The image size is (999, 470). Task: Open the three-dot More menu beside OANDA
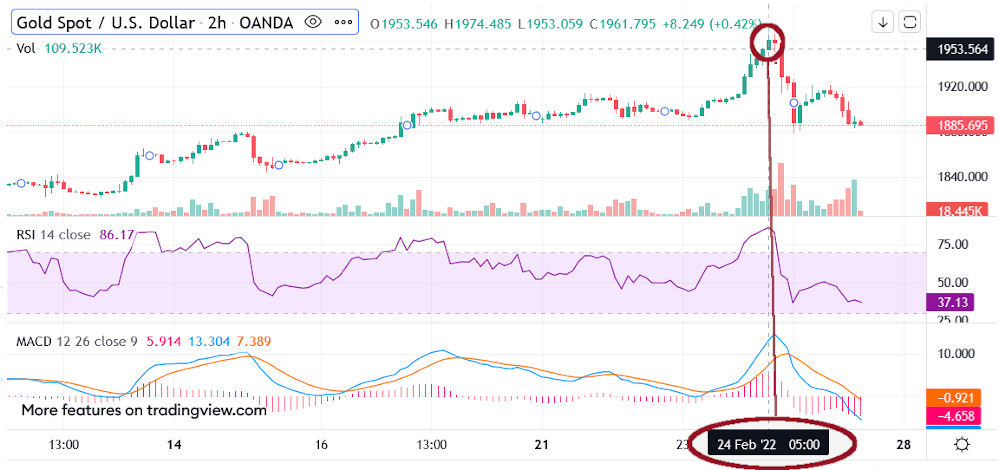(x=343, y=23)
